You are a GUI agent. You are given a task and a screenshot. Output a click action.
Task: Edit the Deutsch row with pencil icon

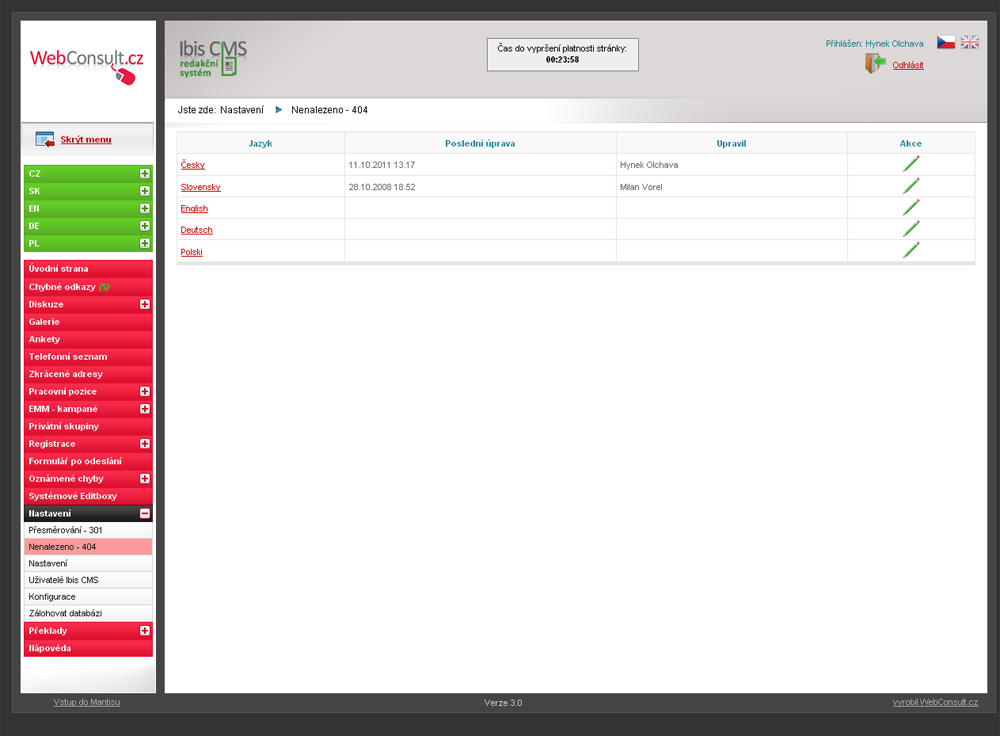pyautogui.click(x=911, y=229)
